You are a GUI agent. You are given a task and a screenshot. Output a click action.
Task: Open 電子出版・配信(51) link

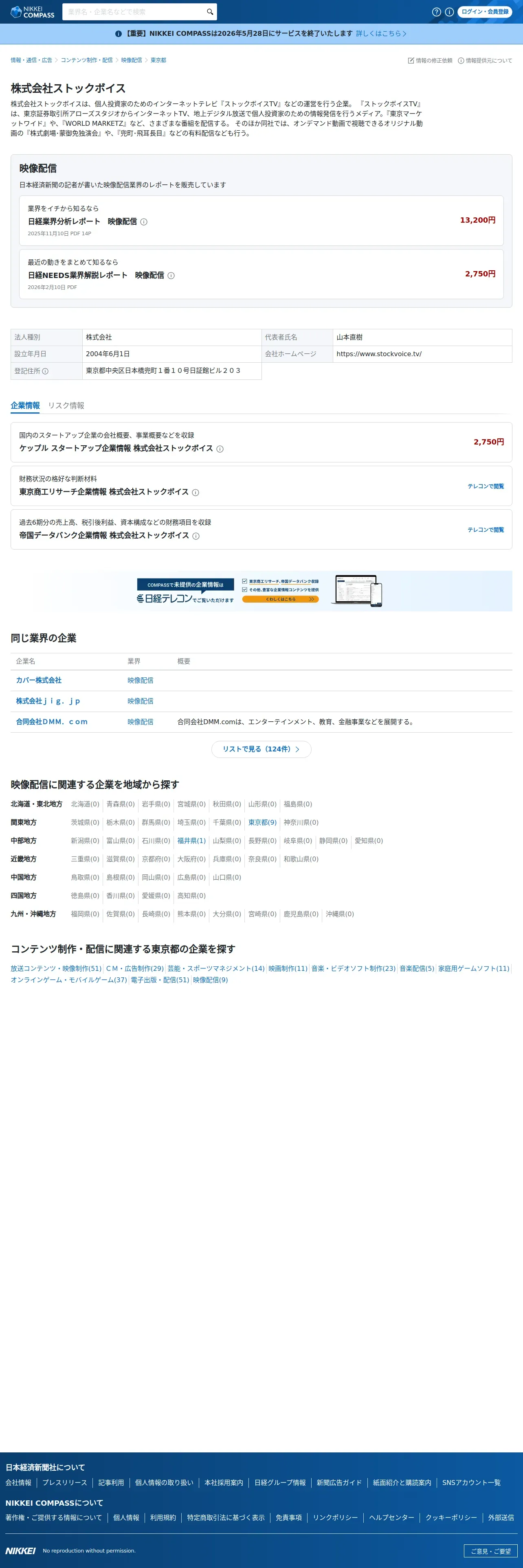pyautogui.click(x=160, y=980)
